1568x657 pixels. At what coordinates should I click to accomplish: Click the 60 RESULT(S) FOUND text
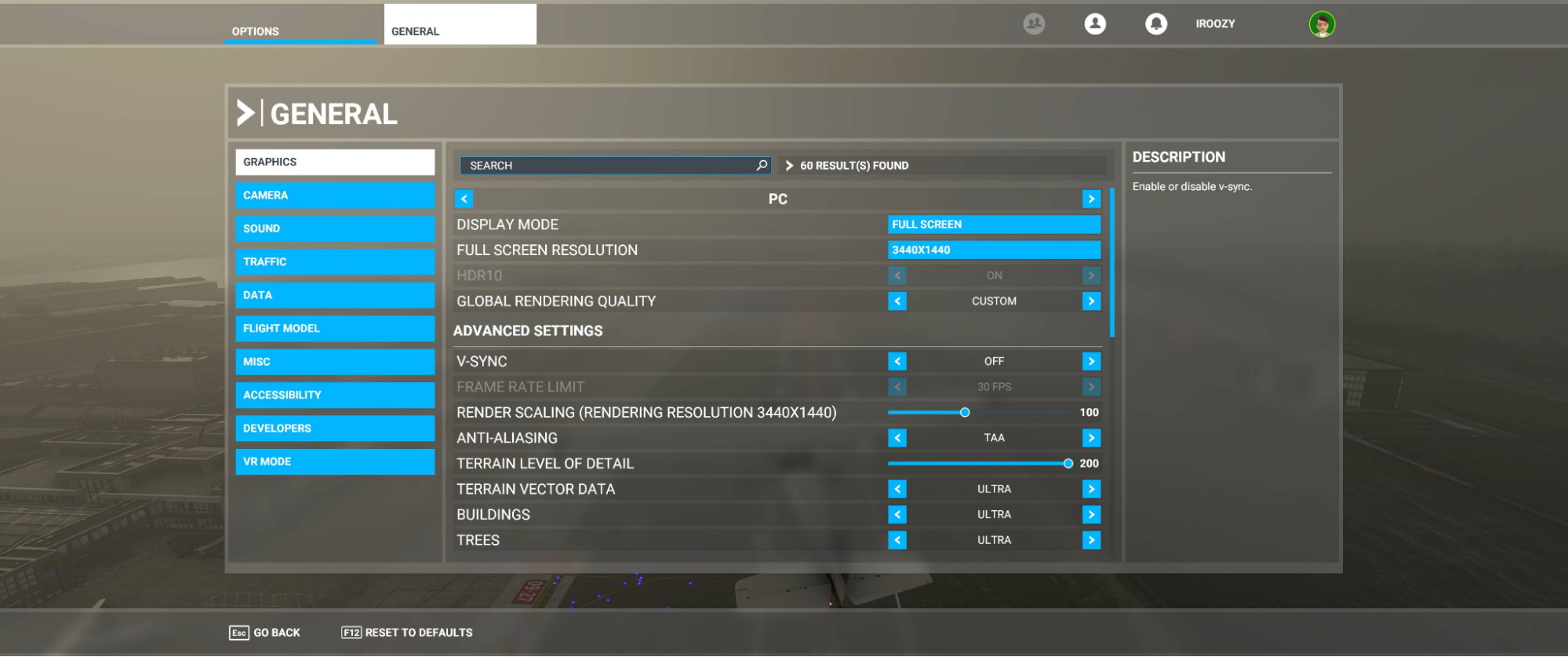pyautogui.click(x=854, y=166)
